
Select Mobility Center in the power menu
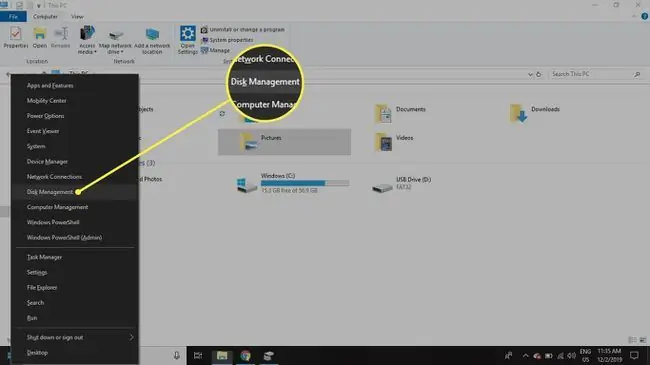tap(46, 101)
